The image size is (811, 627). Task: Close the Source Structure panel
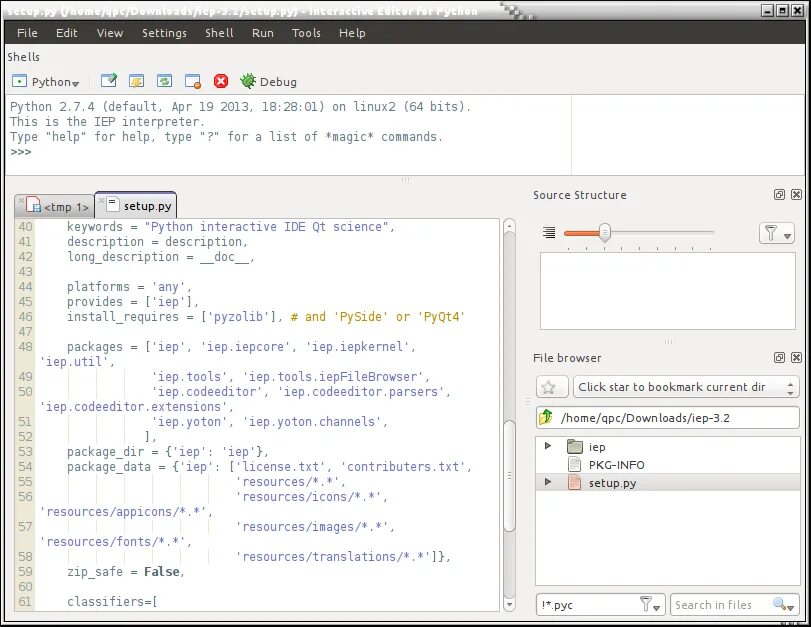[797, 195]
